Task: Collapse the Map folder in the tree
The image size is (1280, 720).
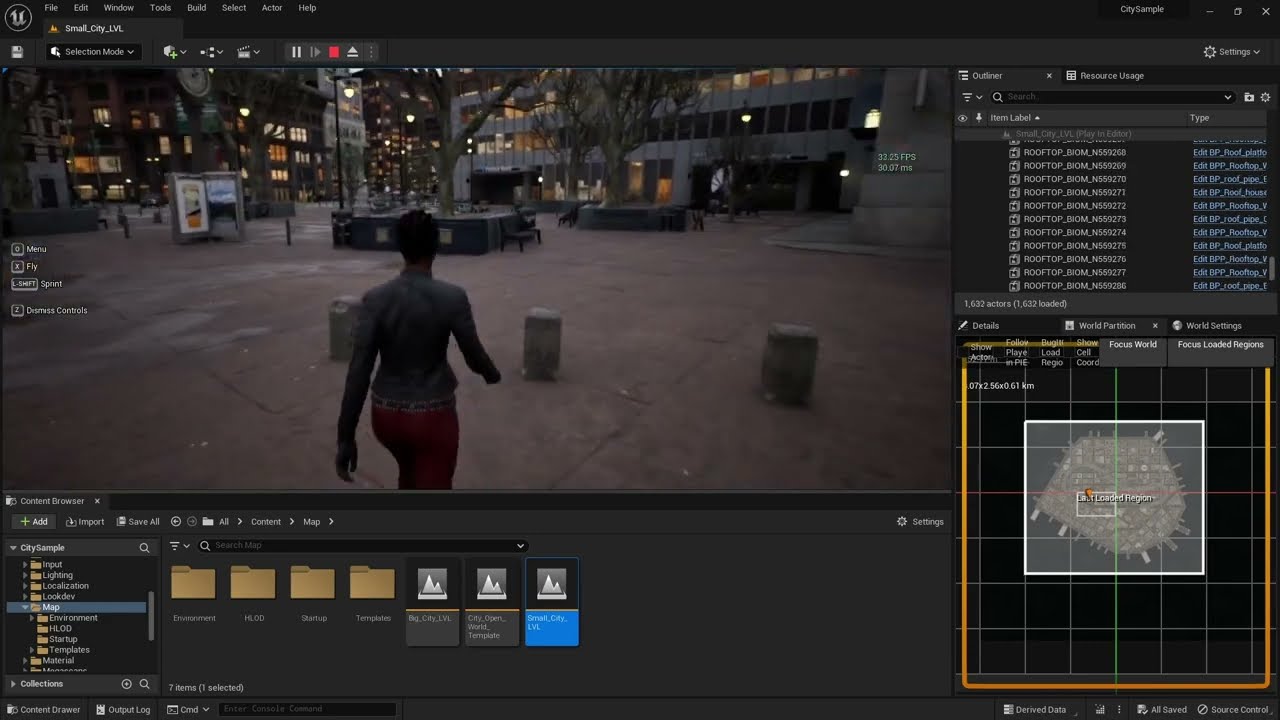Action: tap(25, 607)
